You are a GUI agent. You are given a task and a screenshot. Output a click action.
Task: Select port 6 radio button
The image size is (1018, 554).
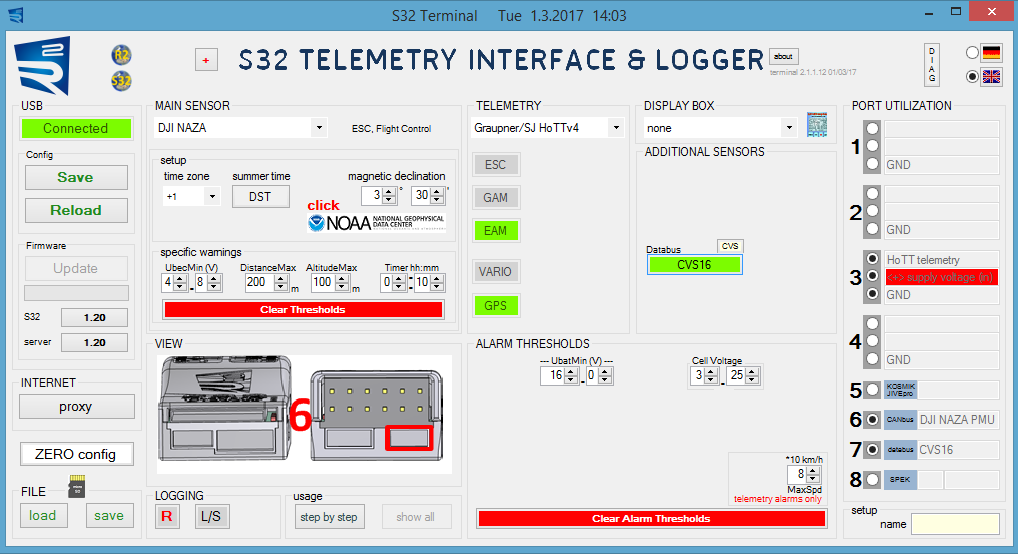tap(873, 420)
